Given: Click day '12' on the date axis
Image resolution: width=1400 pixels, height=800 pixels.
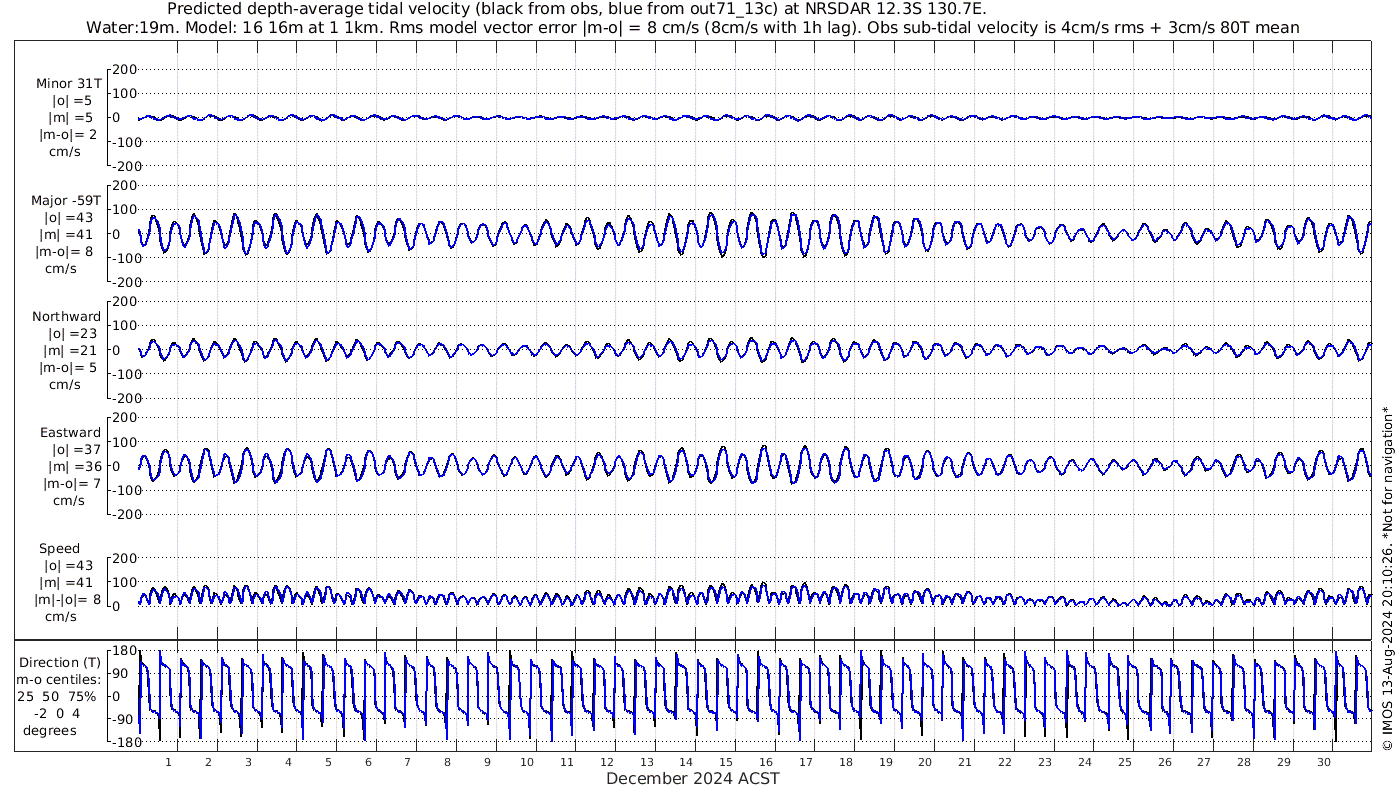Looking at the screenshot, I should coord(607,762).
